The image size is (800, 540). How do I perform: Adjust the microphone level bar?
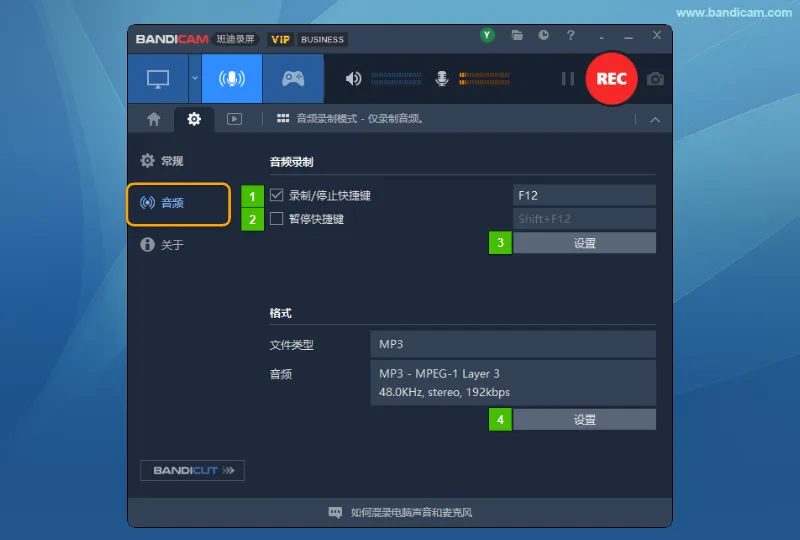484,79
